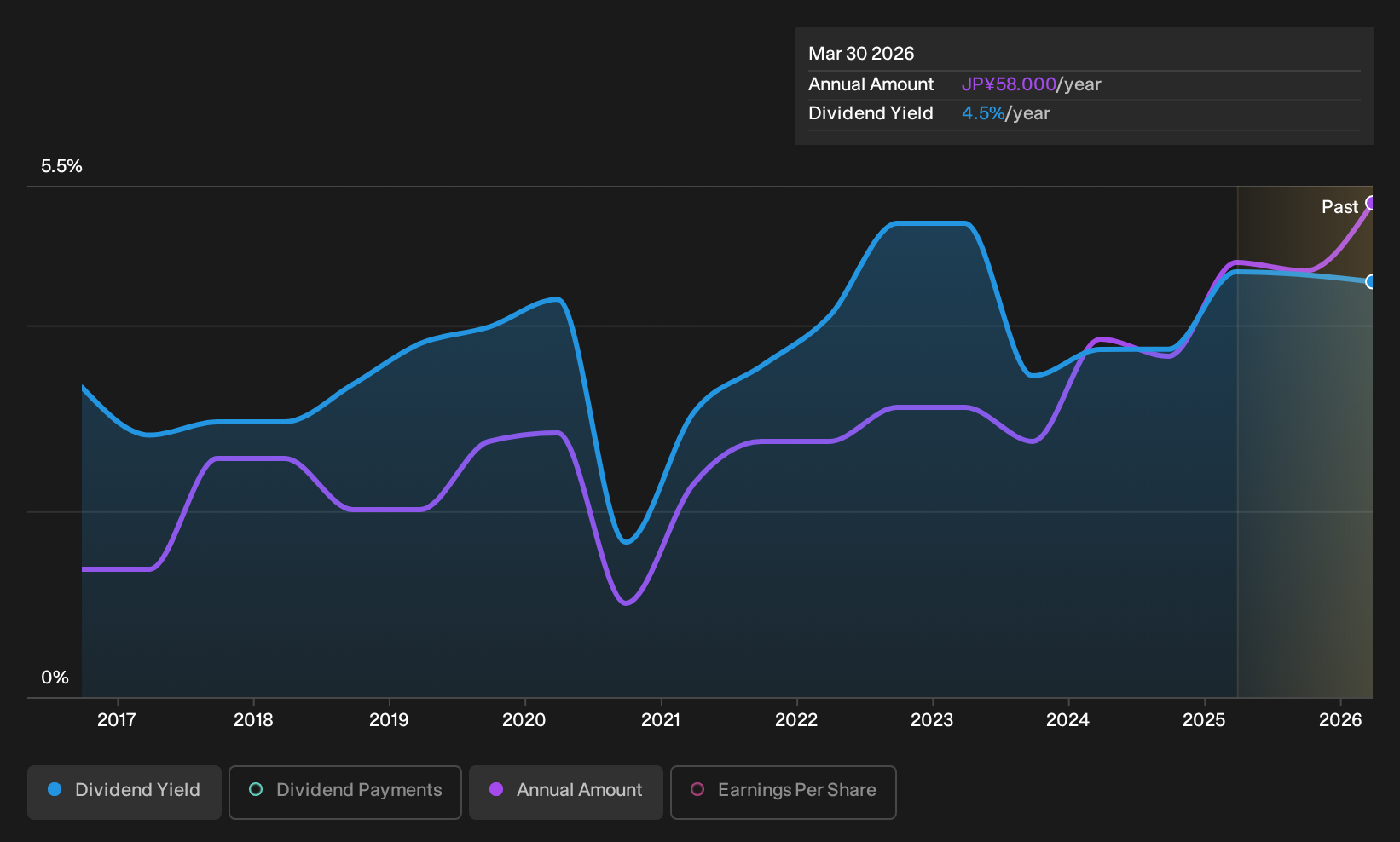This screenshot has height=842, width=1400.
Task: Enable the Dividend Payments series
Action: (345, 792)
